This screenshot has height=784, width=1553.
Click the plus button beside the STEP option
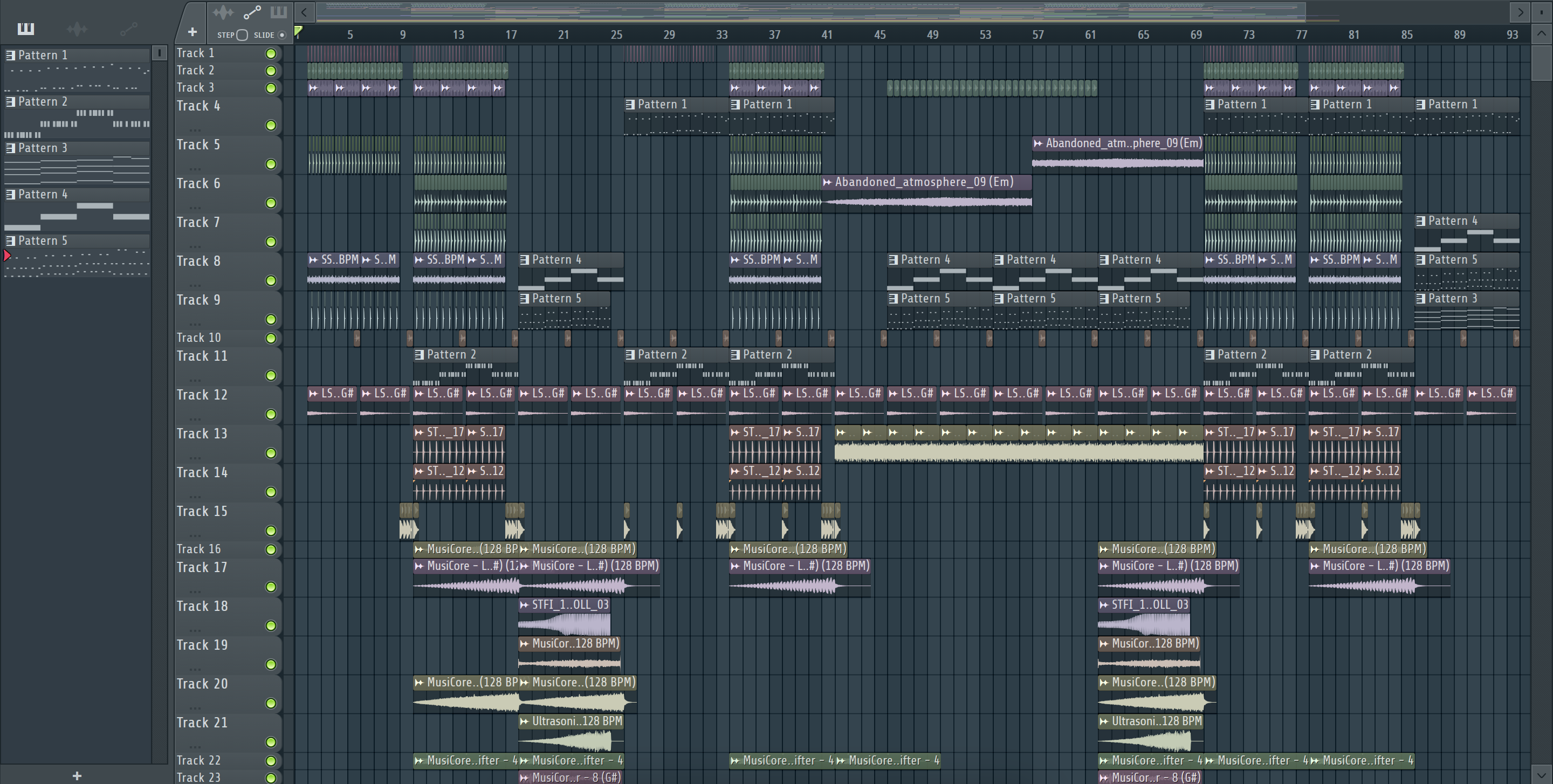pyautogui.click(x=193, y=32)
